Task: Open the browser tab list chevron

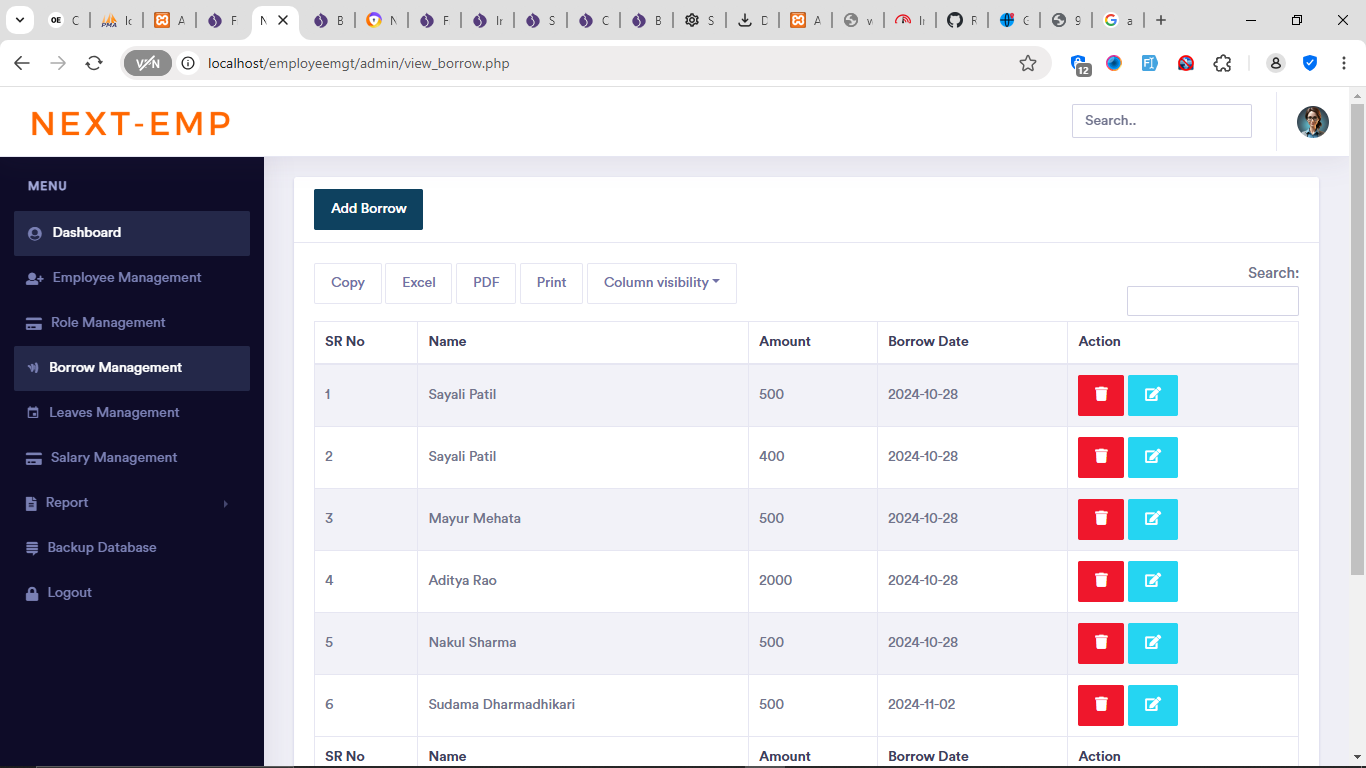Action: click(19, 20)
